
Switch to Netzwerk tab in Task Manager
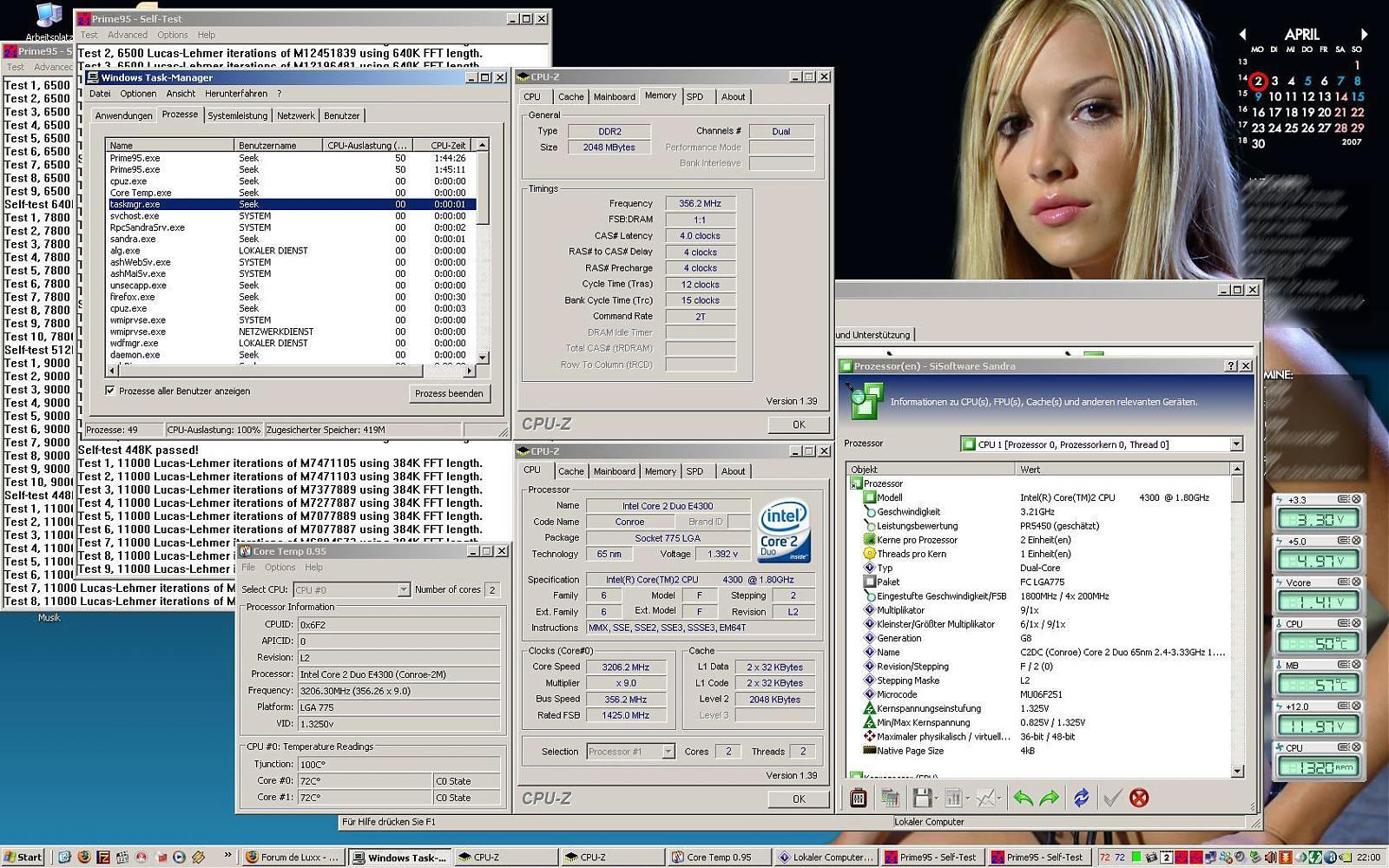pyautogui.click(x=296, y=115)
